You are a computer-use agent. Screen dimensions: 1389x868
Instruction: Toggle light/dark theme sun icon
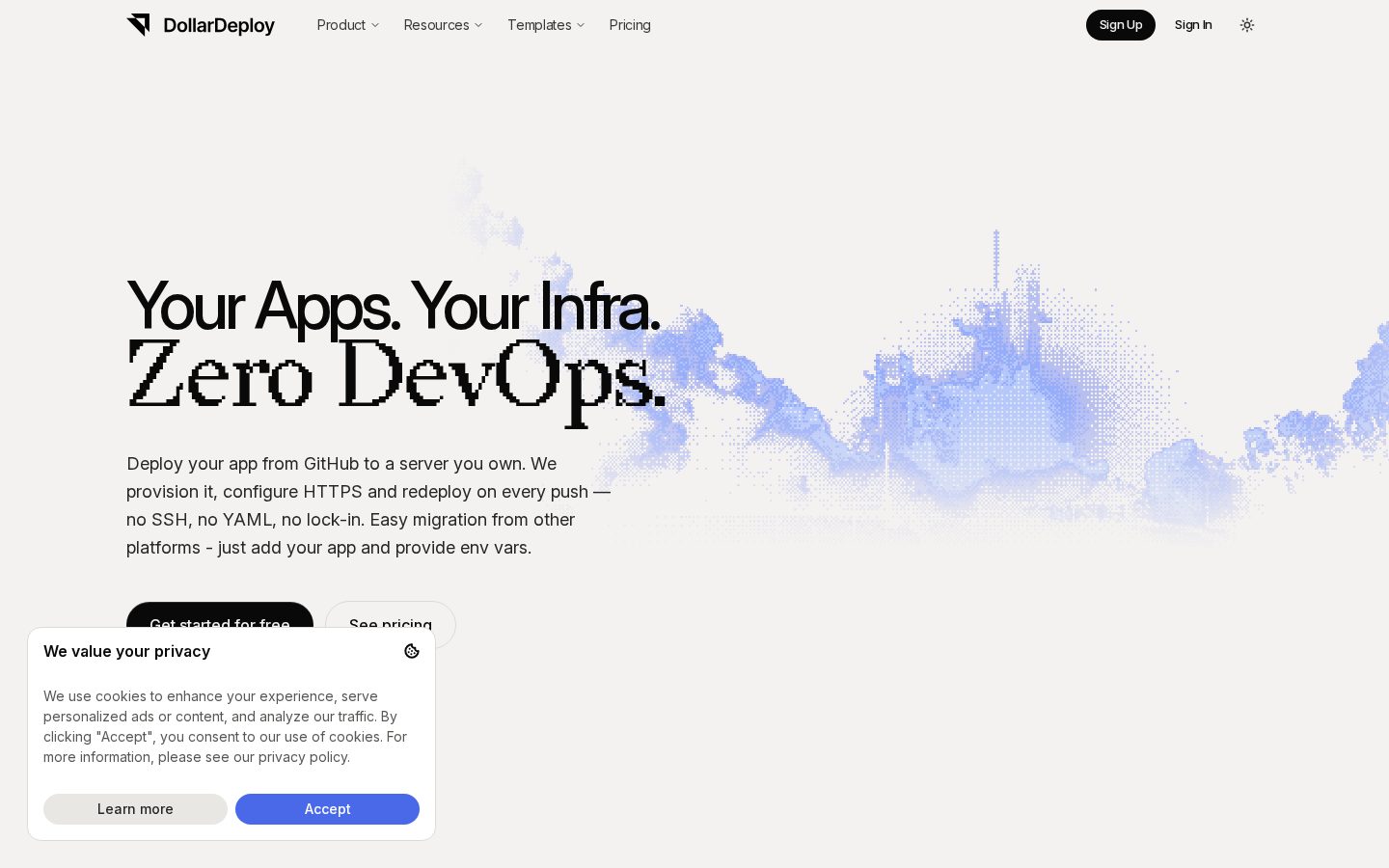[x=1247, y=25]
